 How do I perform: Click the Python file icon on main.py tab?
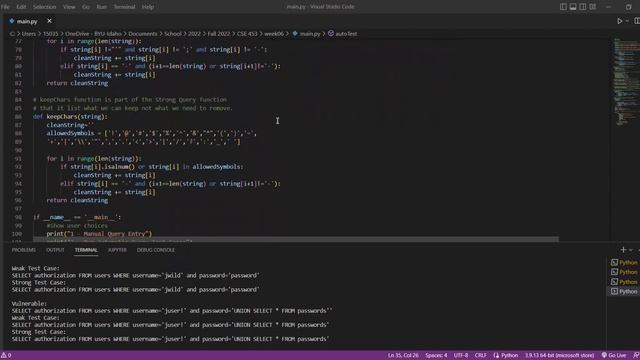tap(11, 21)
